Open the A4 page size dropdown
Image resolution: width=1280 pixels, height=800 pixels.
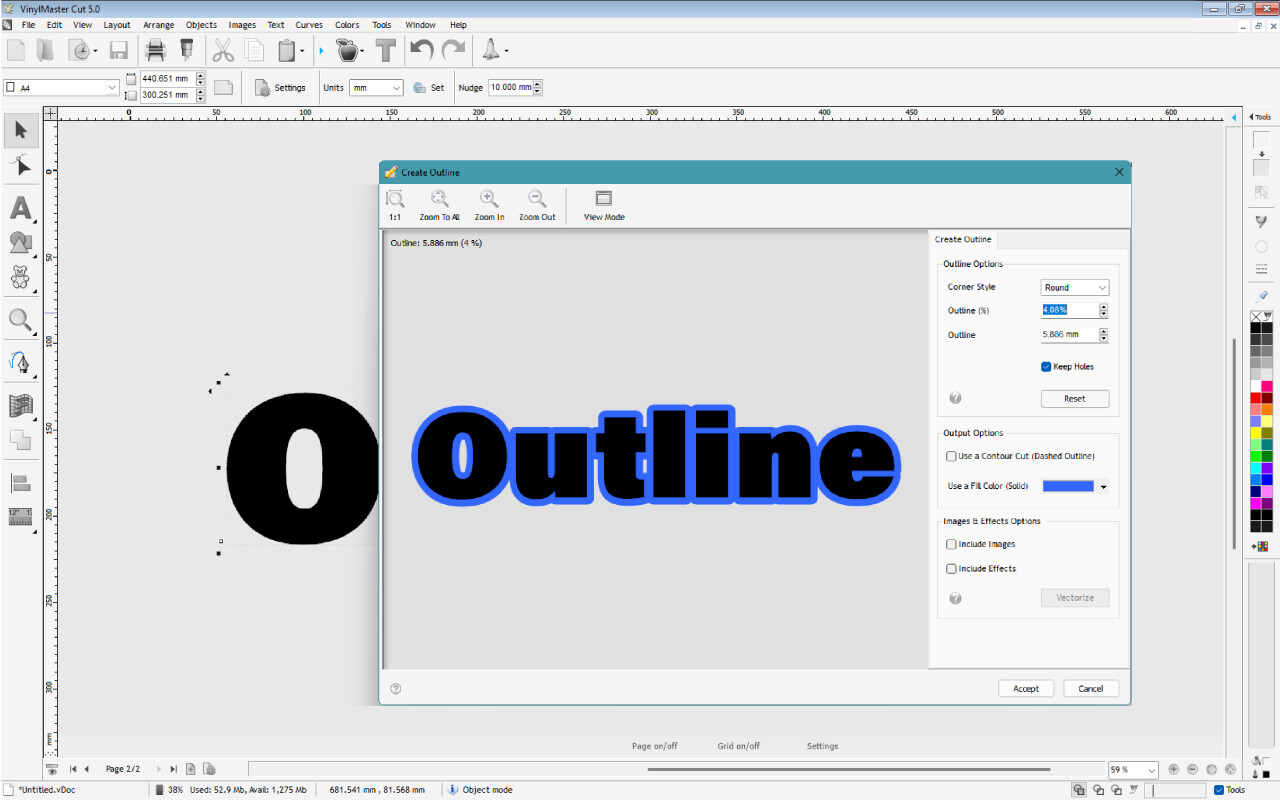tap(62, 88)
